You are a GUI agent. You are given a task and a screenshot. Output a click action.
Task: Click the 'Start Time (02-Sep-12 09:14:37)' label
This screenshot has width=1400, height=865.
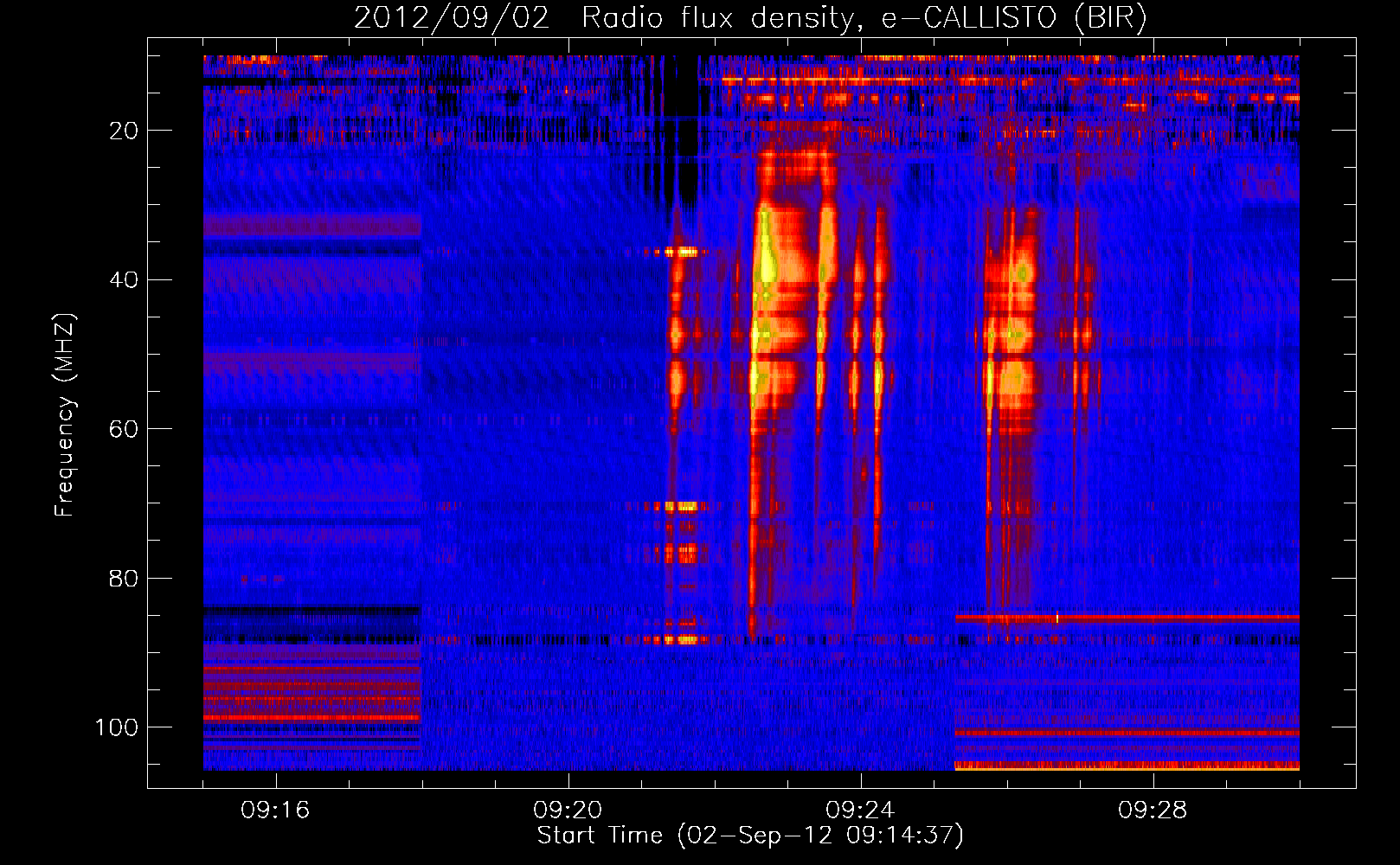(x=750, y=836)
